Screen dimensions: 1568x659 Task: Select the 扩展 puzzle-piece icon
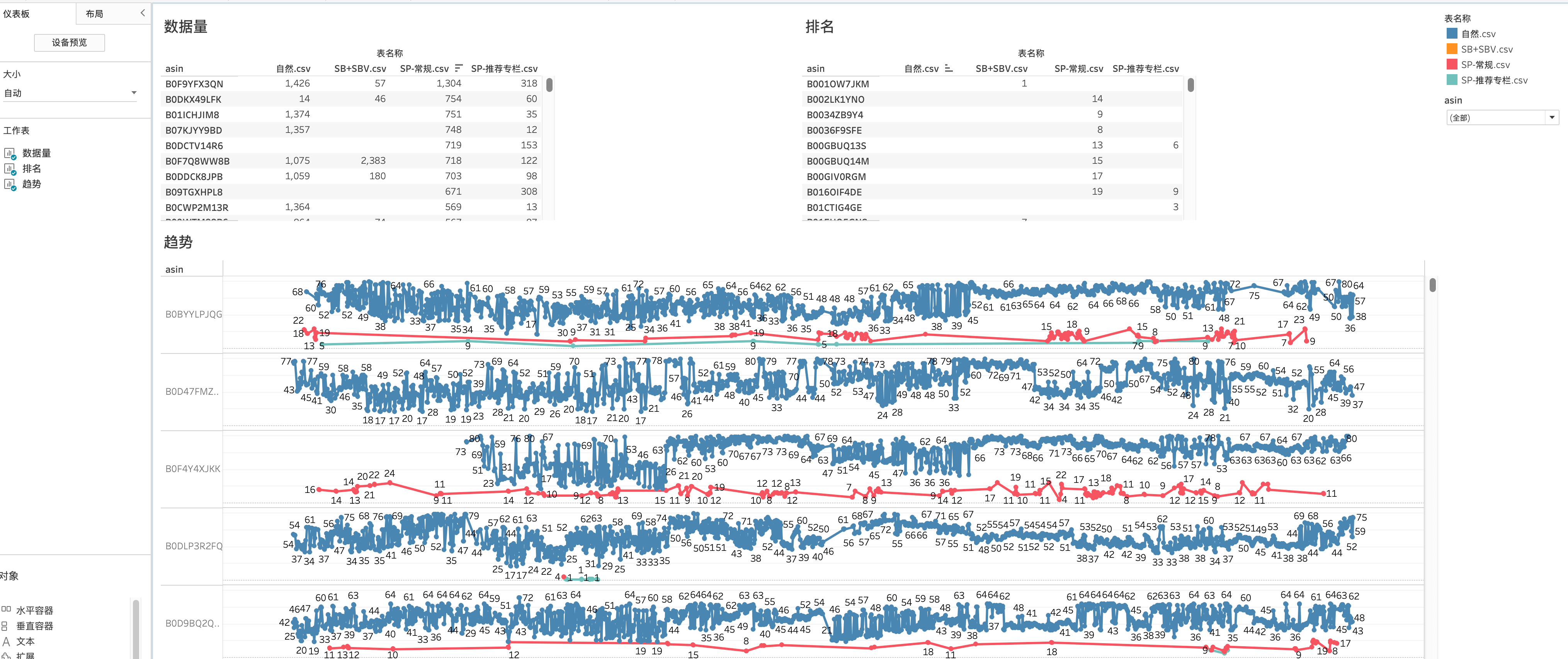(6, 656)
